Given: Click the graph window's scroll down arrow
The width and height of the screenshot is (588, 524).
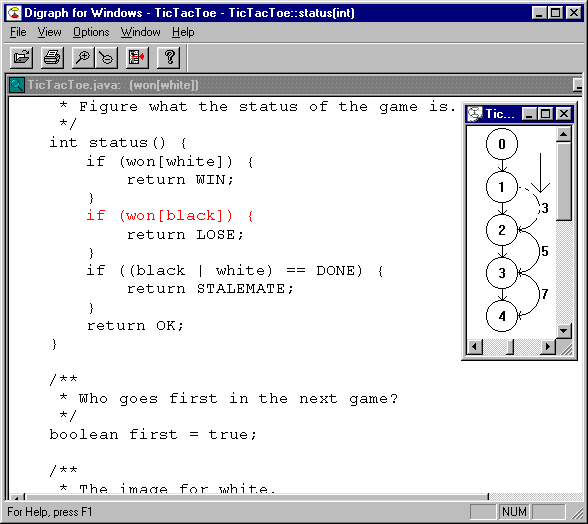Looking at the screenshot, I should [x=564, y=330].
